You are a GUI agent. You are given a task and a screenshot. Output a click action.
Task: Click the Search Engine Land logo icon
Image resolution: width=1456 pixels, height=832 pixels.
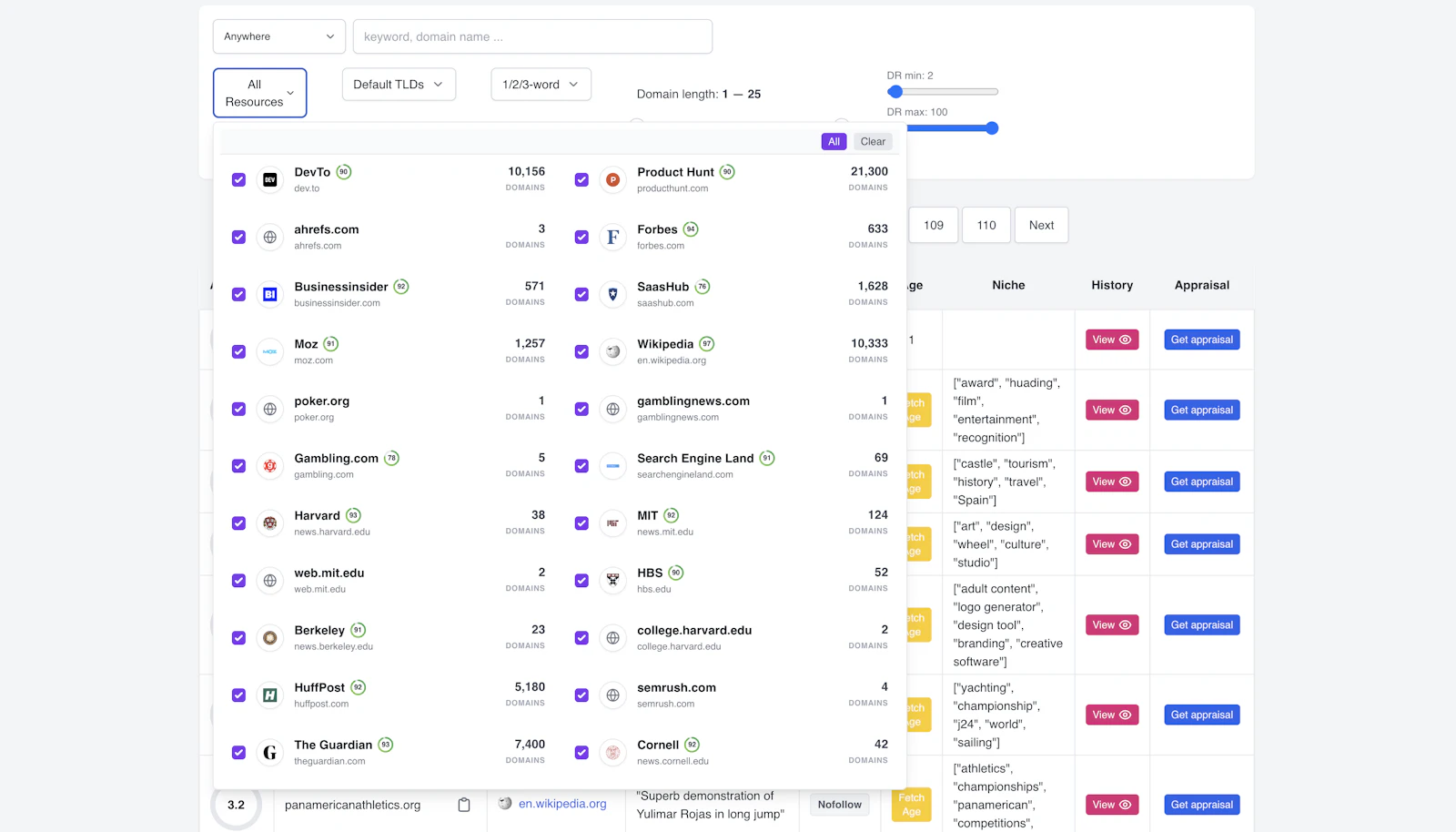(x=613, y=466)
